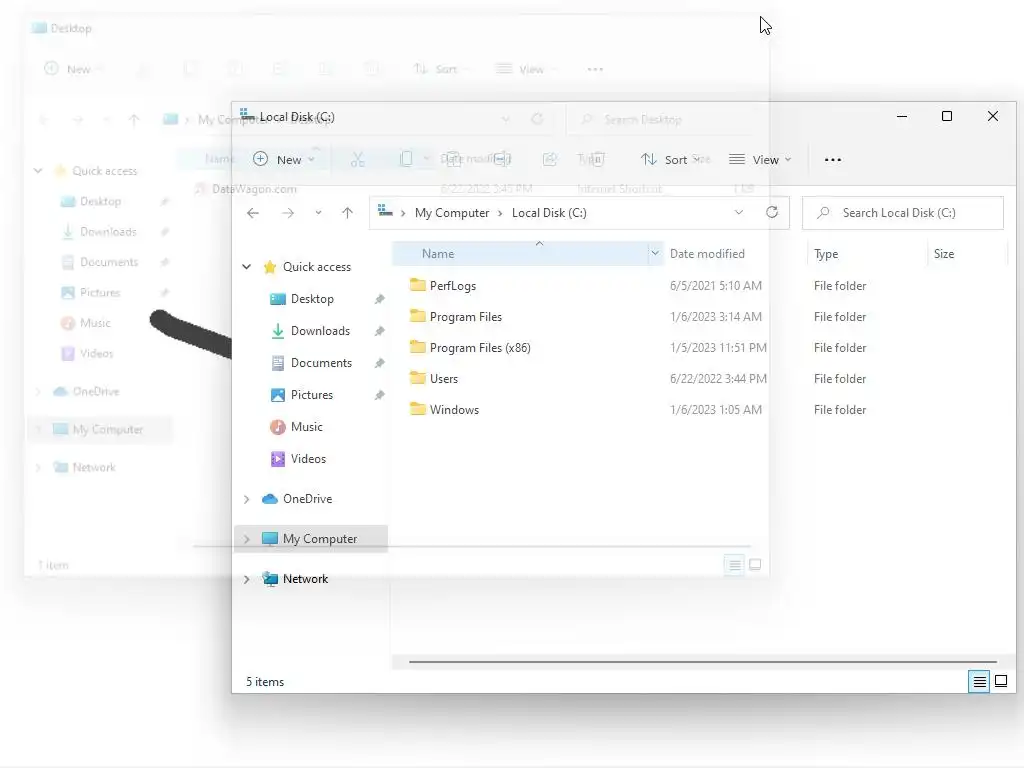Click date 1/5/2023 11:51 PM

(718, 347)
